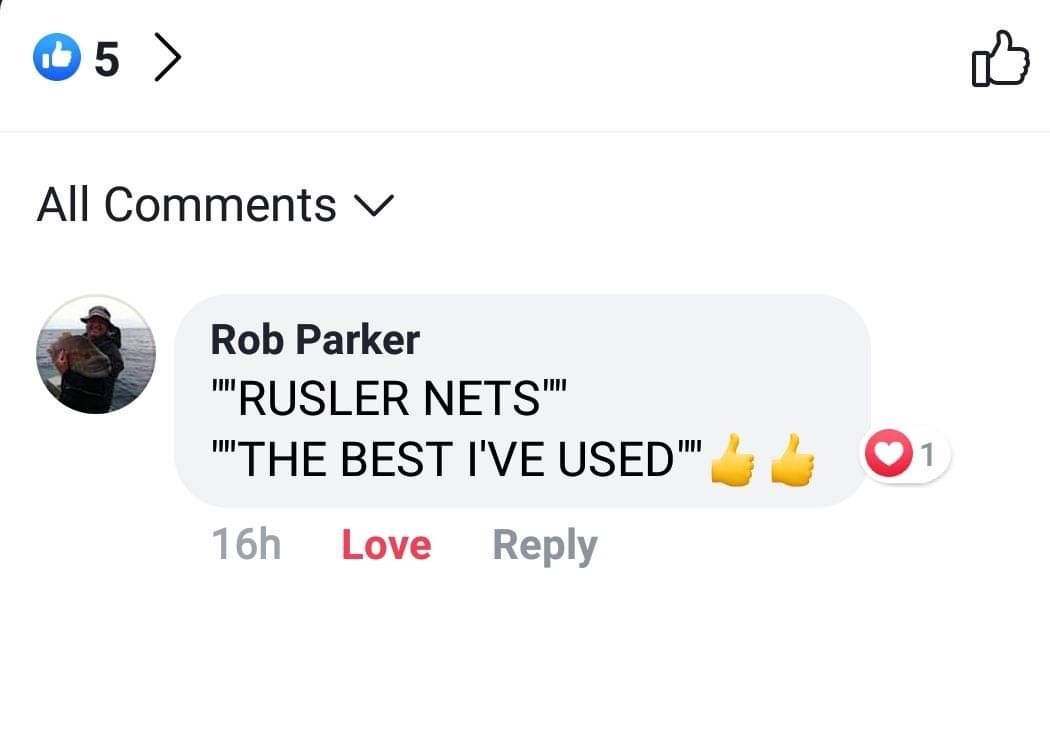
Task: Tap the outlined thumbs-up Like button
Action: [999, 59]
